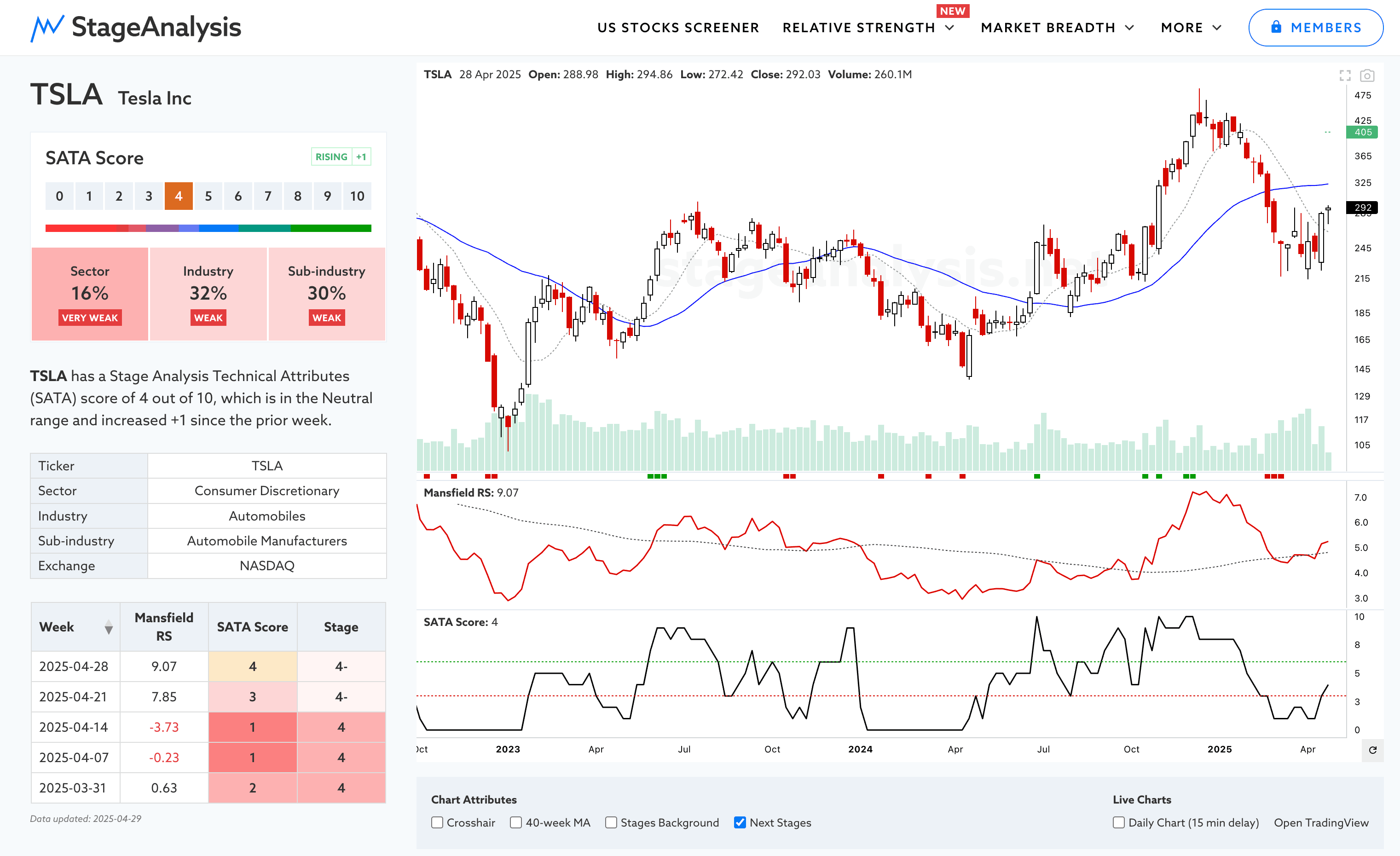The width and height of the screenshot is (1400, 856).
Task: Click the Volume: 260.1M readout
Action: (869, 75)
